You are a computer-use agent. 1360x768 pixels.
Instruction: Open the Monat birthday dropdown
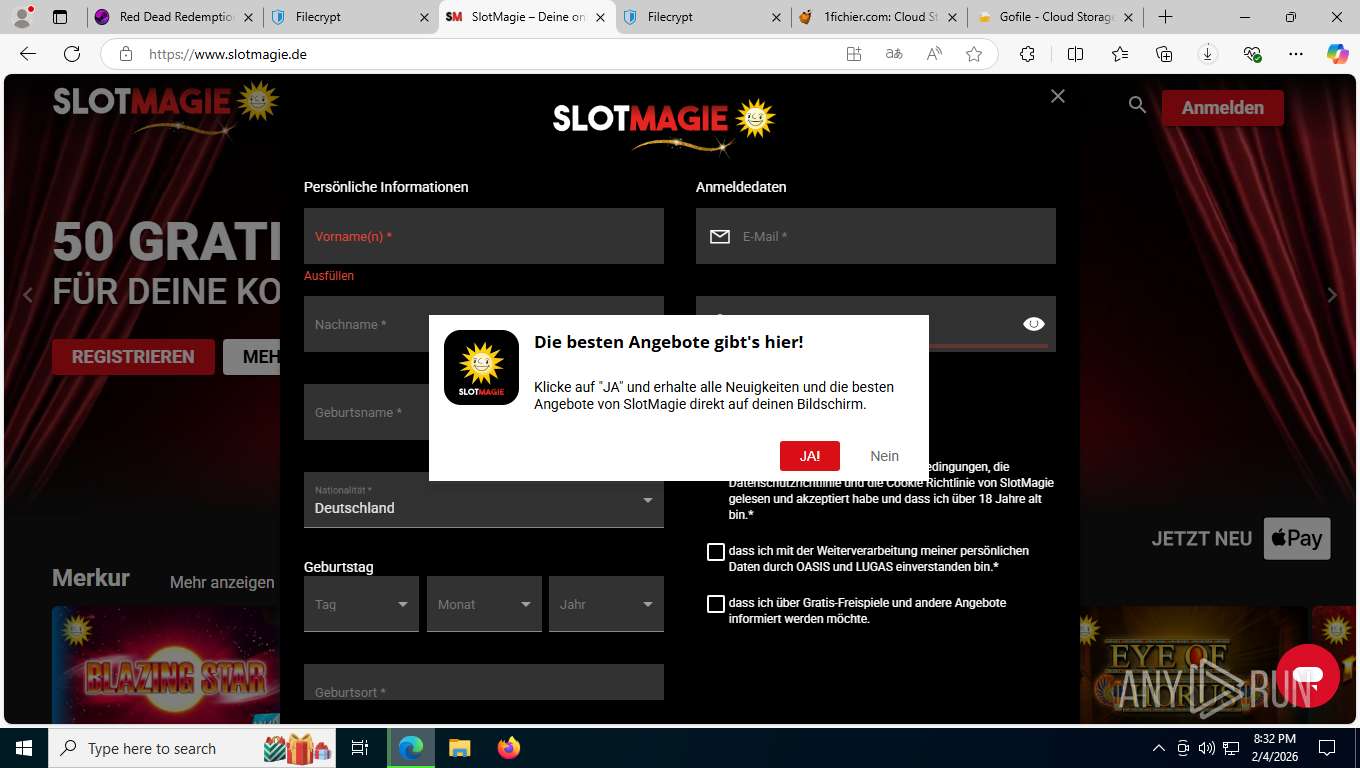(x=484, y=604)
